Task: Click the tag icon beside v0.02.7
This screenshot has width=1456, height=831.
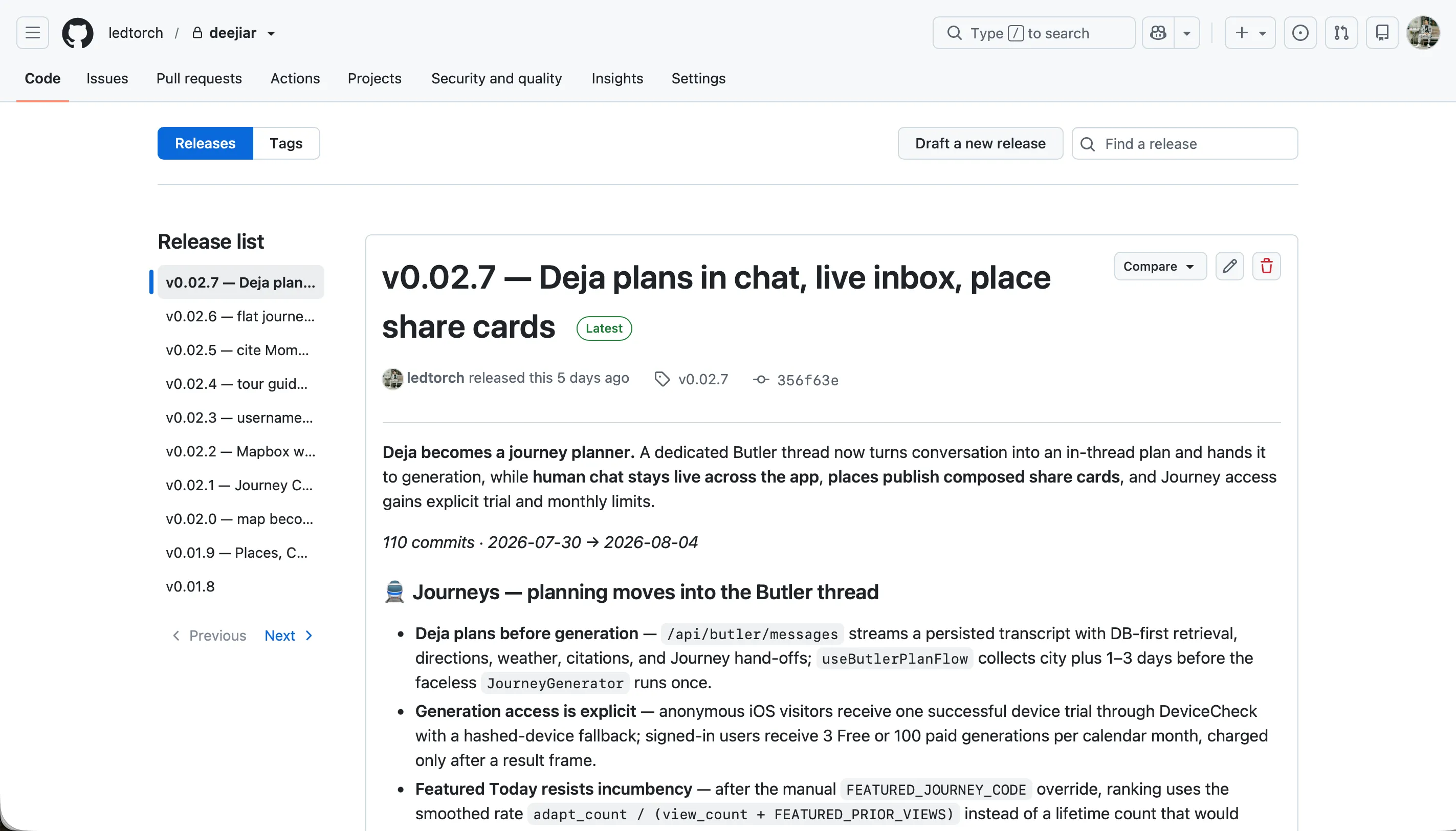Action: 662,379
